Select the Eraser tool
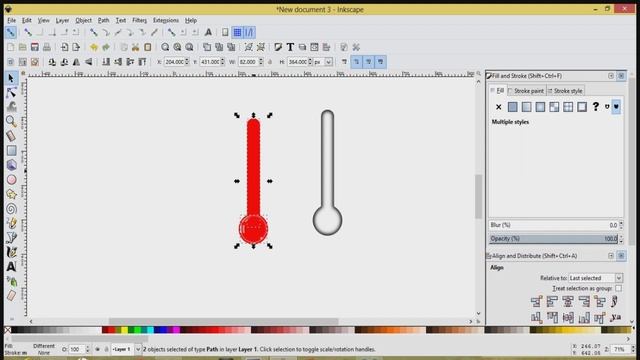This screenshot has width=640, height=360. pos(11,296)
